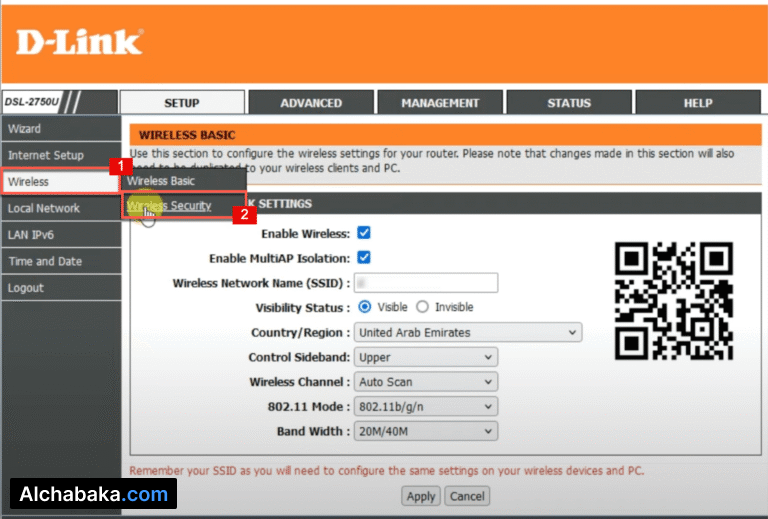Screen dimensions: 768x519
Task: Toggle Enable MultiAP Isolation checkbox
Action: coord(364,257)
